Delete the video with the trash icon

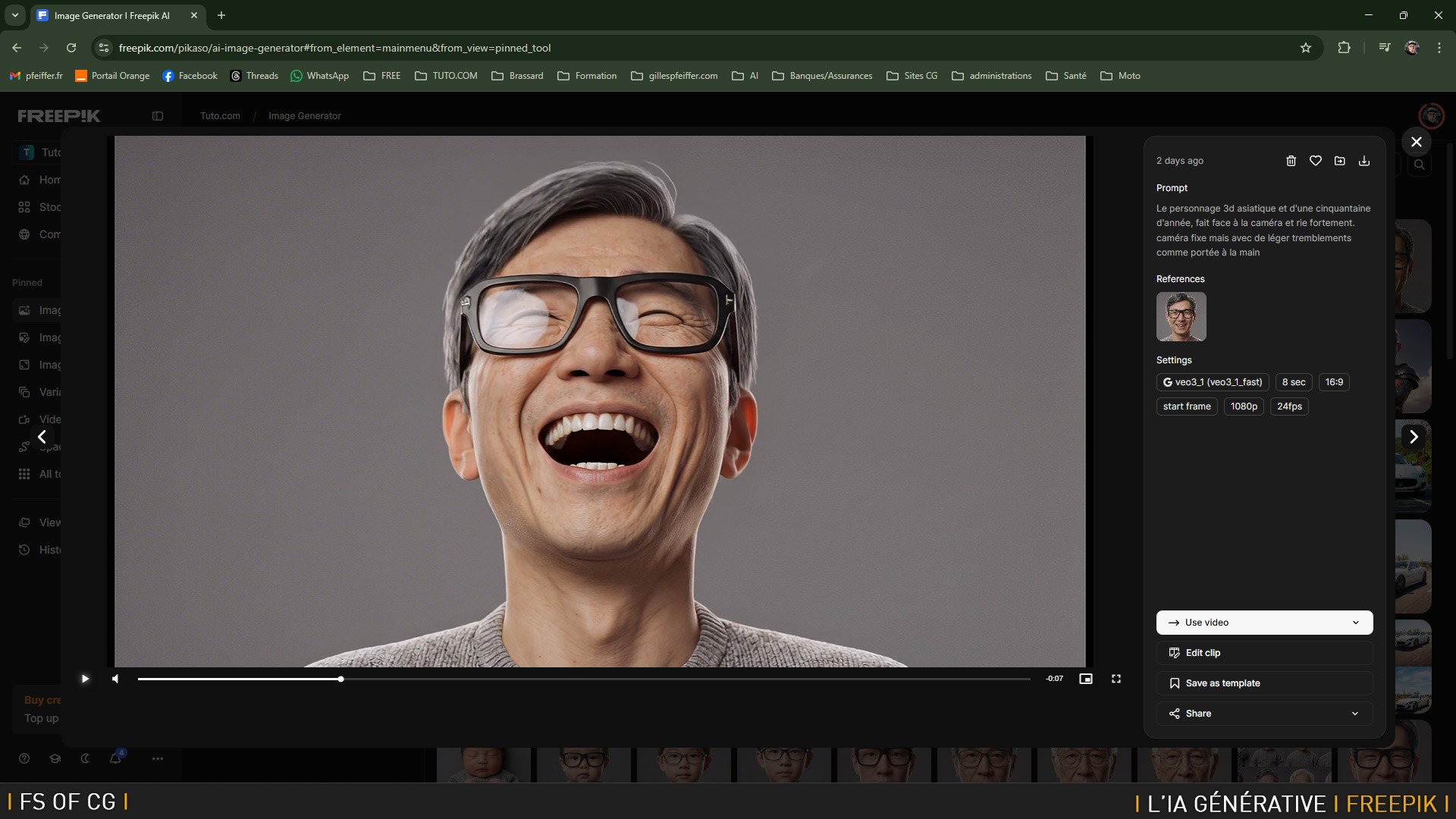click(1291, 161)
